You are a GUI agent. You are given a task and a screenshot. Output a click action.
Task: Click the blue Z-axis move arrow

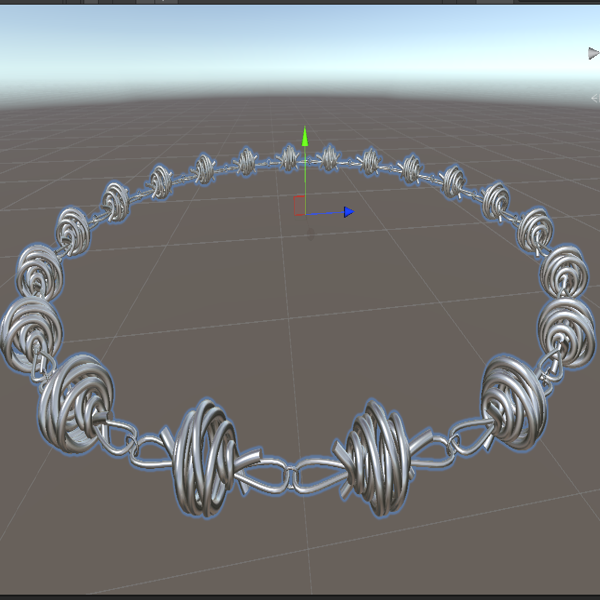tap(349, 212)
